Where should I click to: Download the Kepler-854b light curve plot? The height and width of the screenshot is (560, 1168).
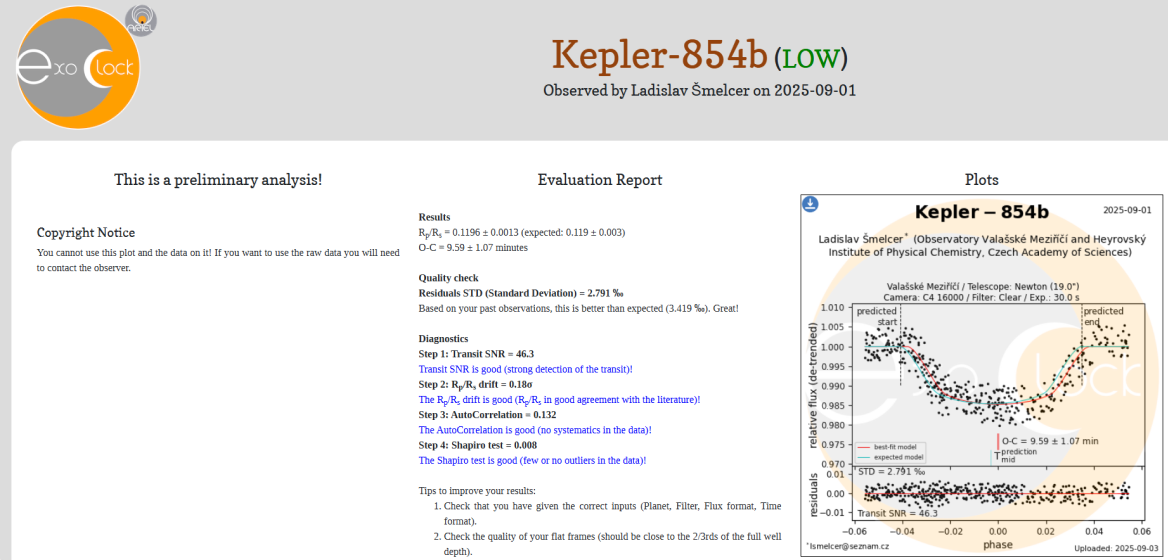tap(811, 204)
